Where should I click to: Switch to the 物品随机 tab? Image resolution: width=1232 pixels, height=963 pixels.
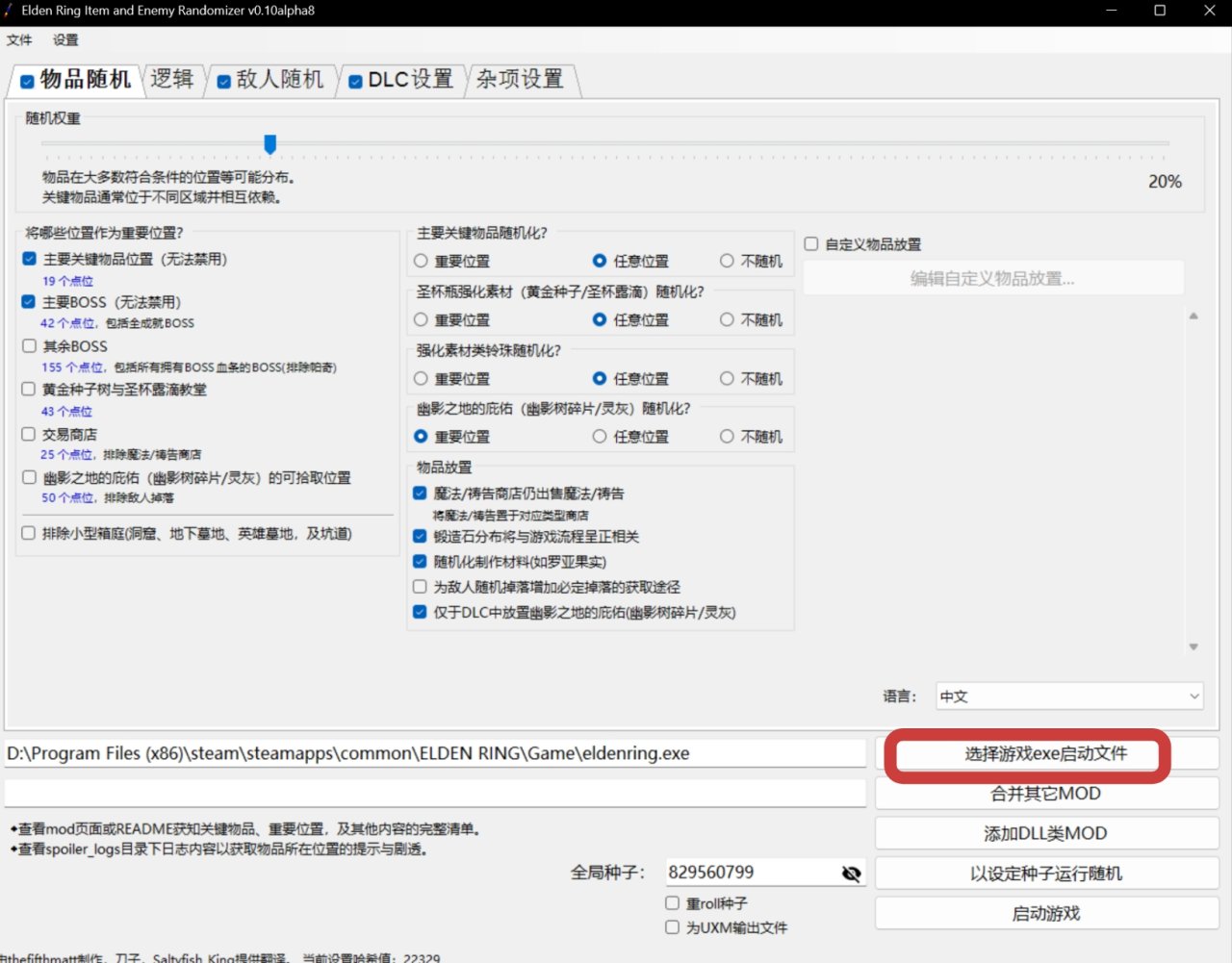75,80
